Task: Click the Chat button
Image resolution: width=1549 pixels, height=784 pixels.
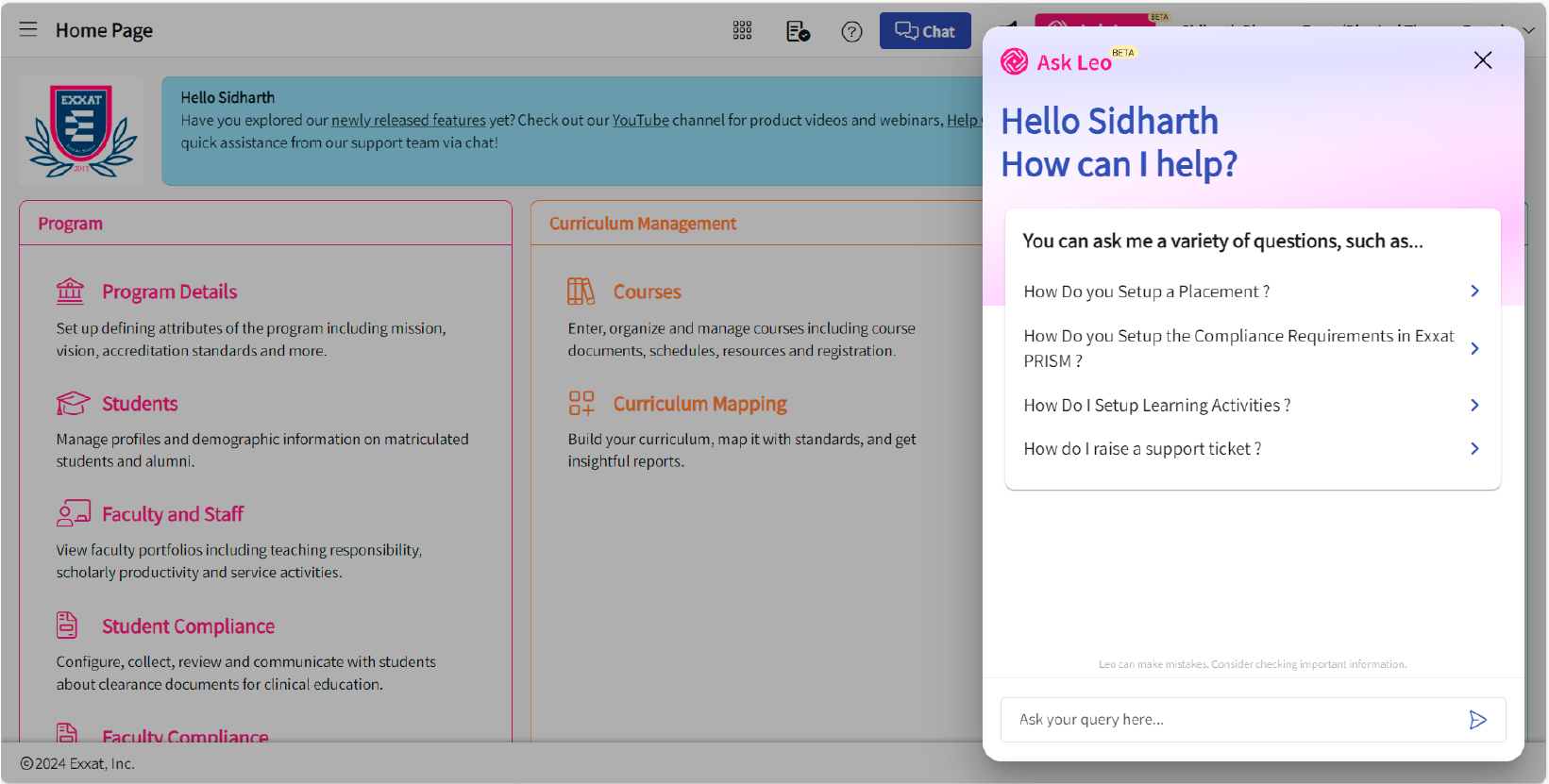Action: click(925, 31)
